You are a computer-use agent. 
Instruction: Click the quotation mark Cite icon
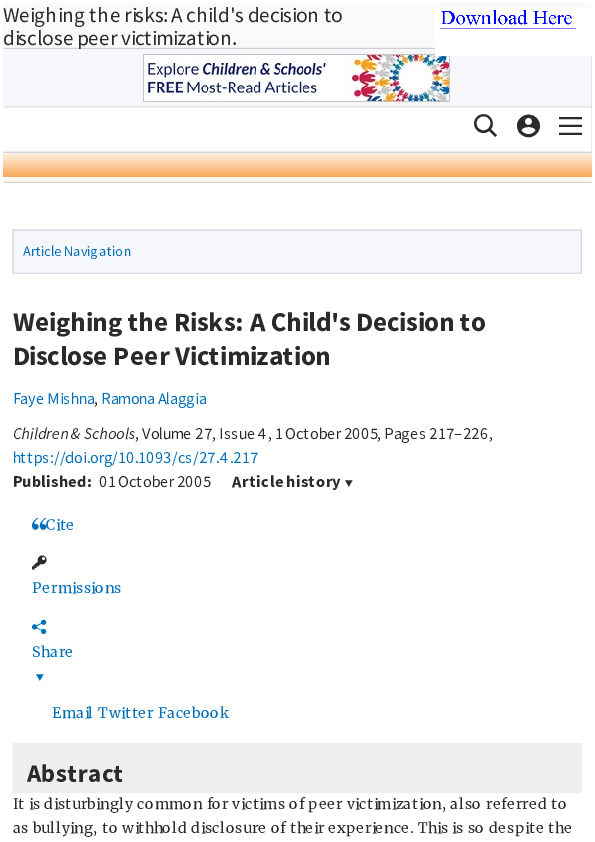tap(40, 522)
